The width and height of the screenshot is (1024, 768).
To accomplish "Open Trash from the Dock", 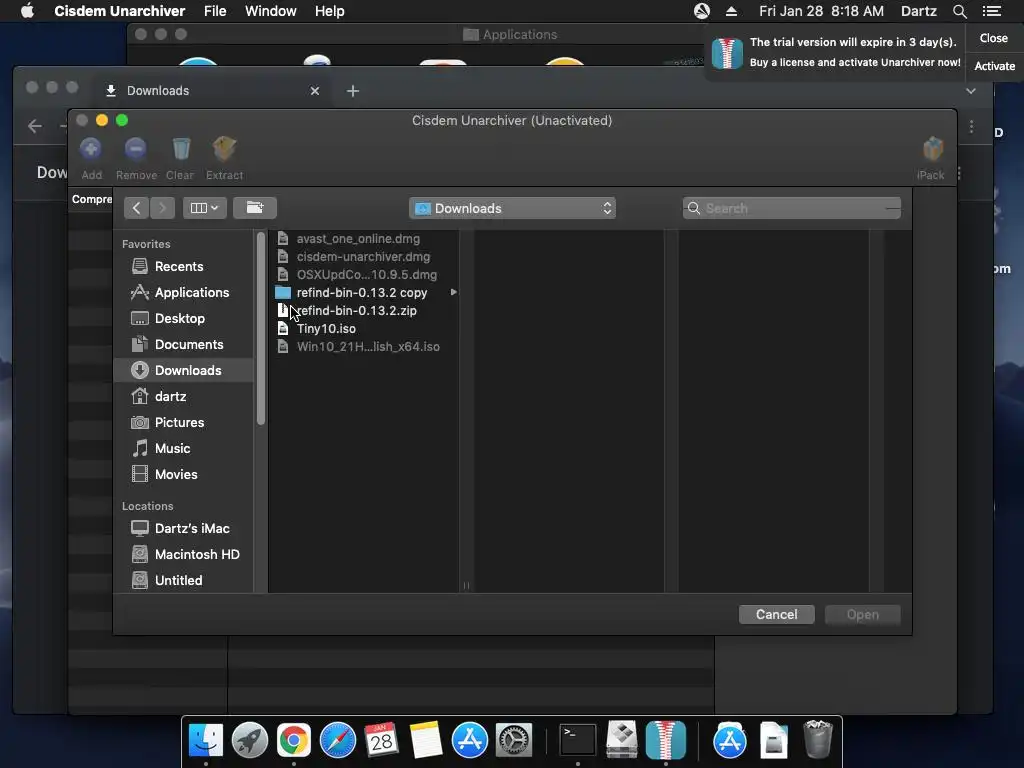I will coord(817,740).
